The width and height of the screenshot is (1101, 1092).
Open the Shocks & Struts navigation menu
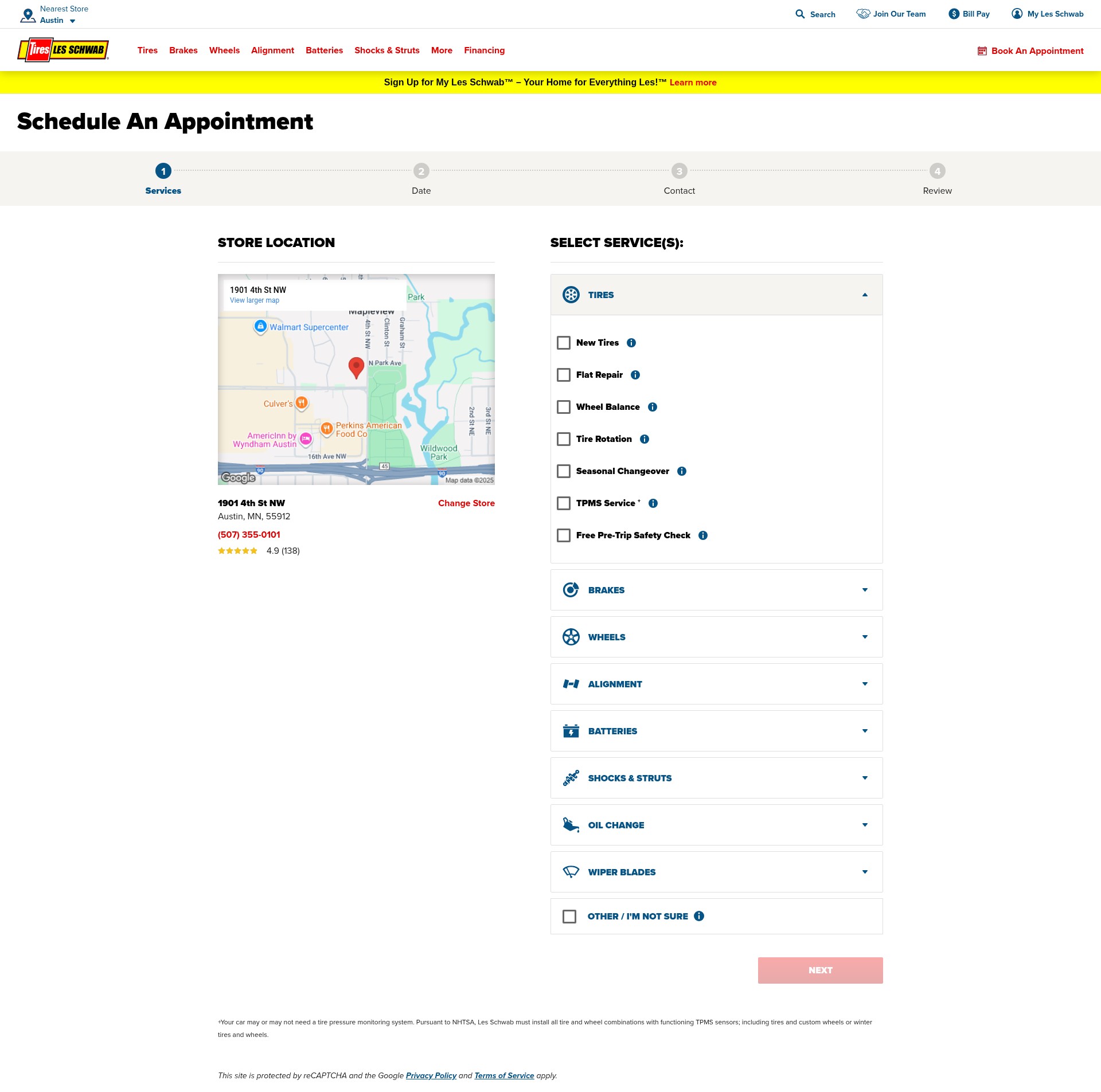[387, 50]
